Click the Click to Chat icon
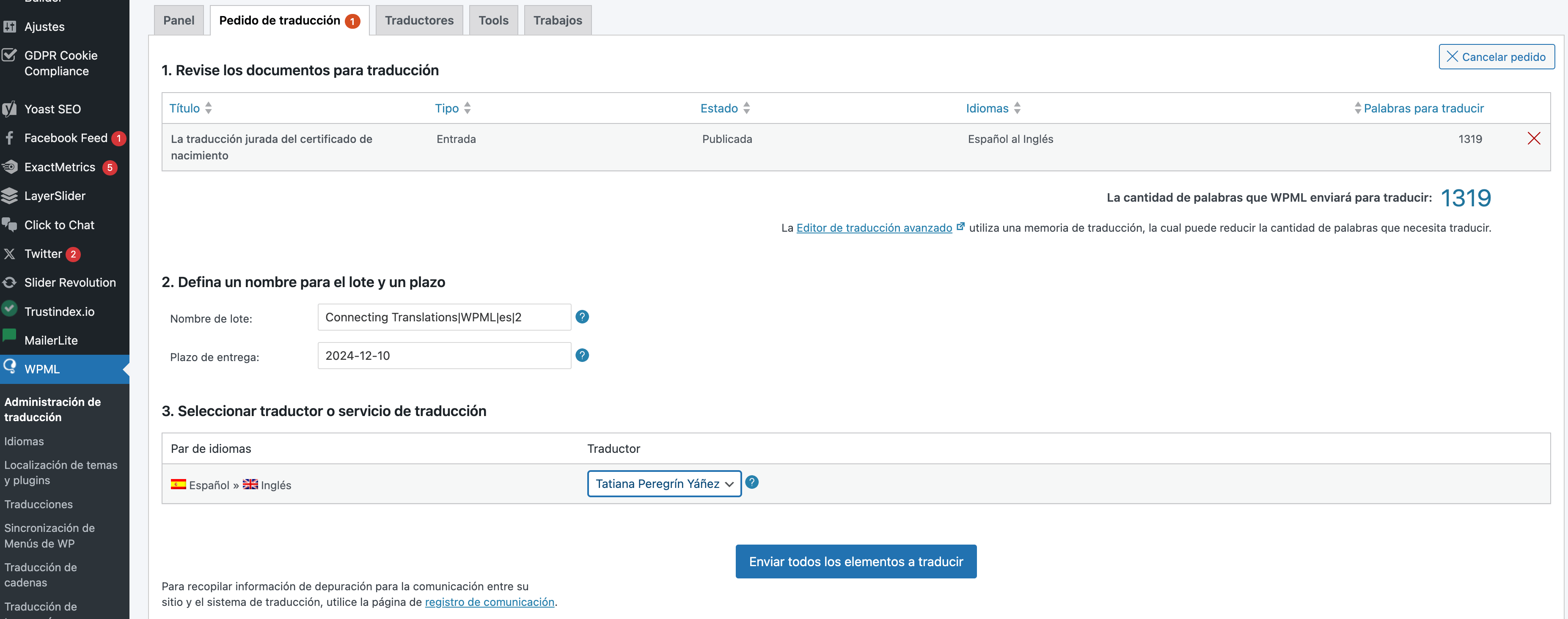The height and width of the screenshot is (619, 1568). (x=10, y=225)
